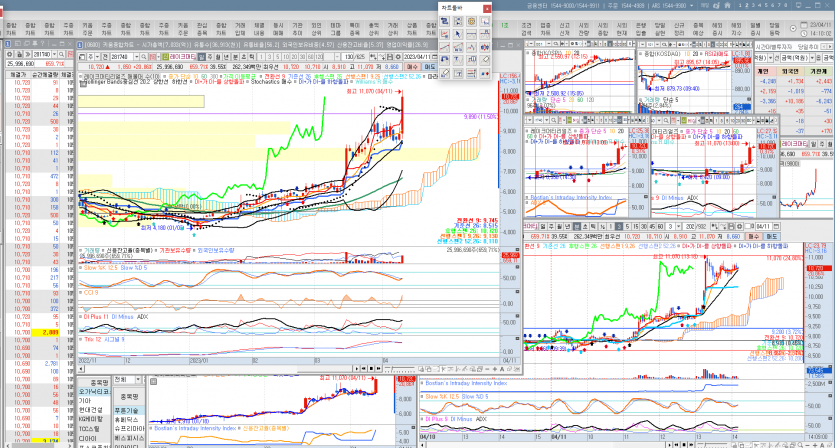Click the first play arrow in main chart scrollbar
This screenshot has height=448, width=835.
coord(357,368)
